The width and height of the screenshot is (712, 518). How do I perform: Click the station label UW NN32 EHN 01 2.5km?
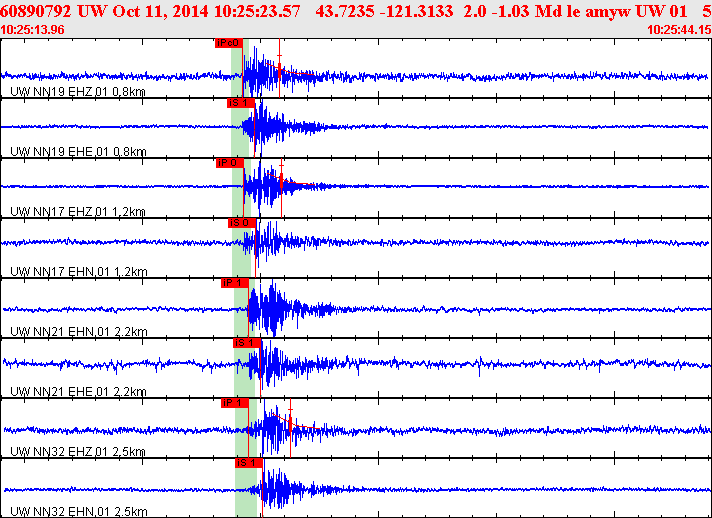coord(79,511)
